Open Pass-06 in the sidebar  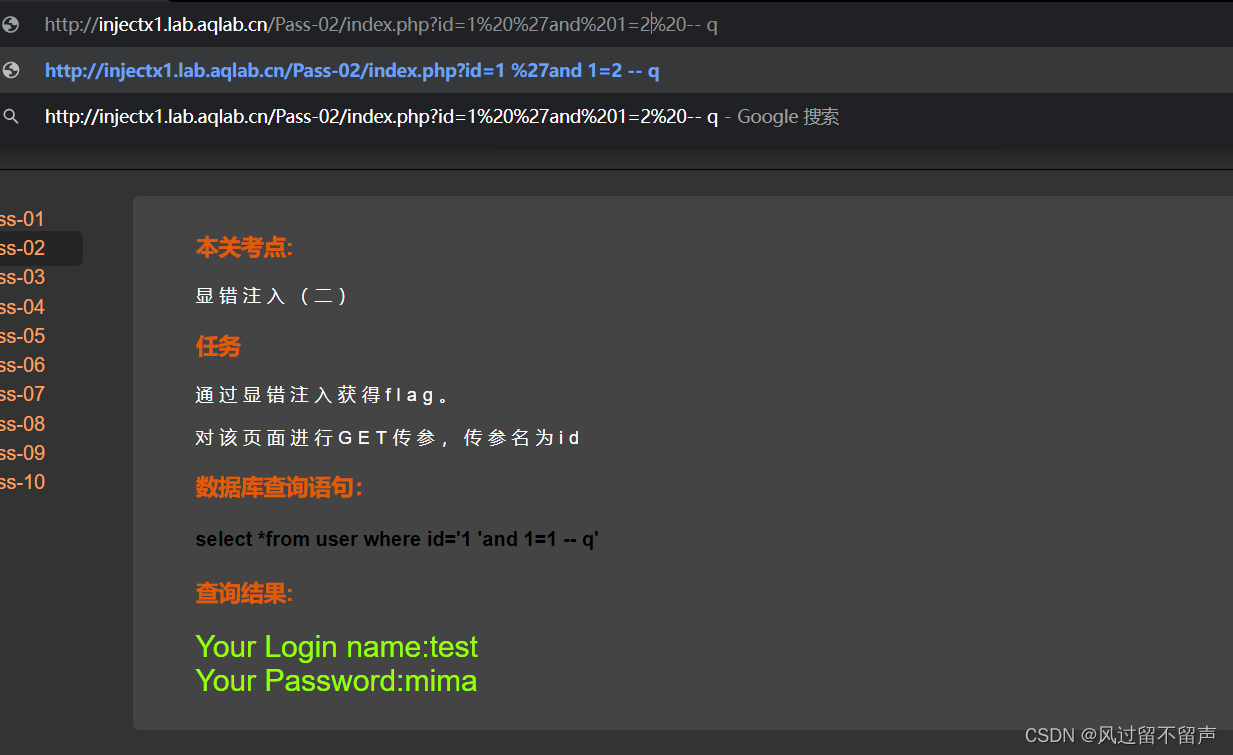pos(22,365)
